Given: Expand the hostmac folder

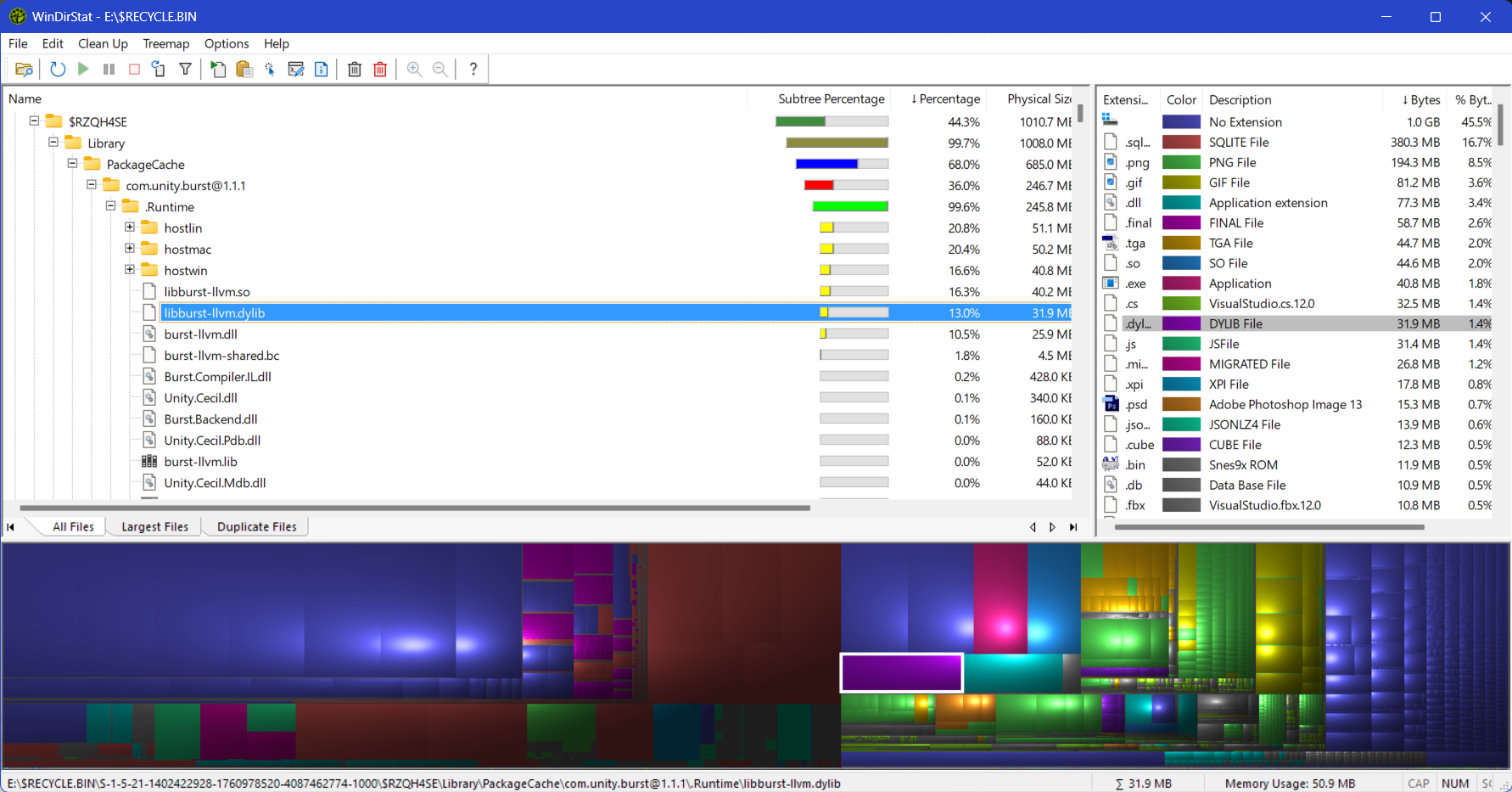Looking at the screenshot, I should tap(130, 249).
